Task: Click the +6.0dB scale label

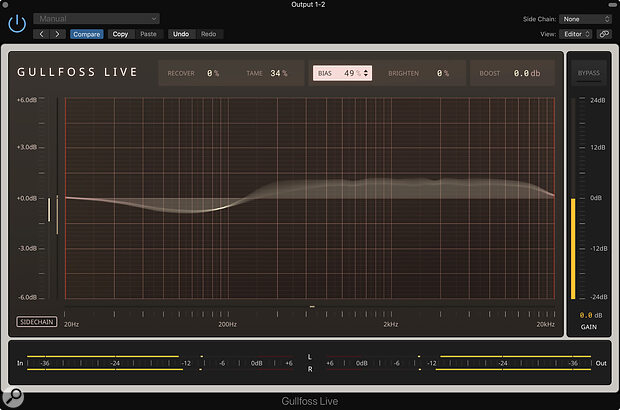Action: [x=26, y=100]
